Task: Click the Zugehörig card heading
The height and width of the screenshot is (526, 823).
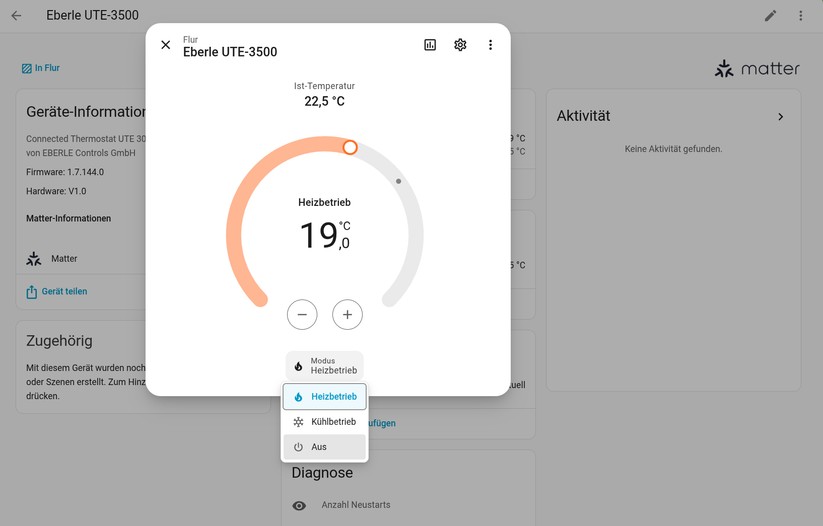Action: pyautogui.click(x=59, y=341)
